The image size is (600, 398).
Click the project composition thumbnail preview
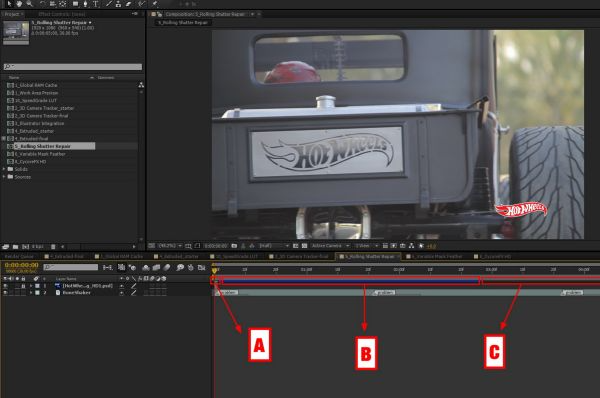click(x=16, y=33)
